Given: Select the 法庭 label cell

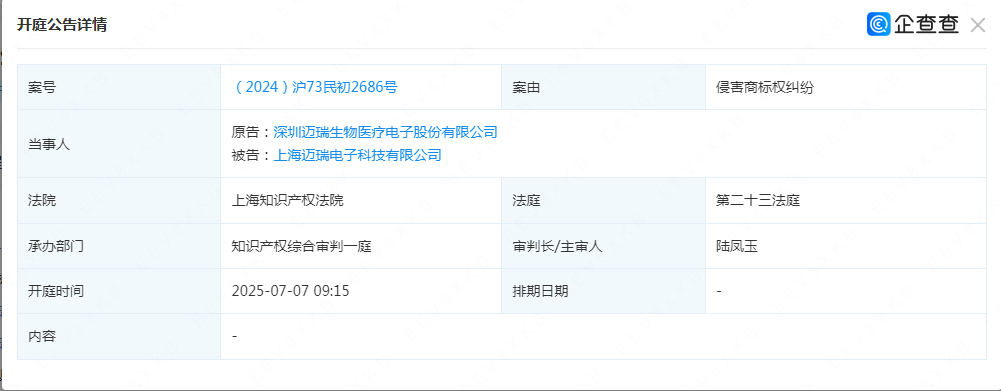Looking at the screenshot, I should (x=603, y=201).
